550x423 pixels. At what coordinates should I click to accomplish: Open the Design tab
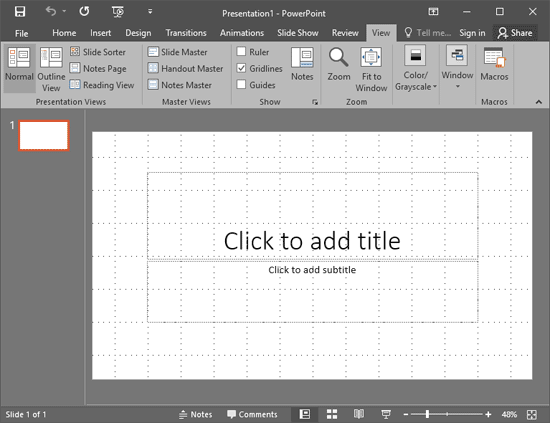pyautogui.click(x=138, y=33)
